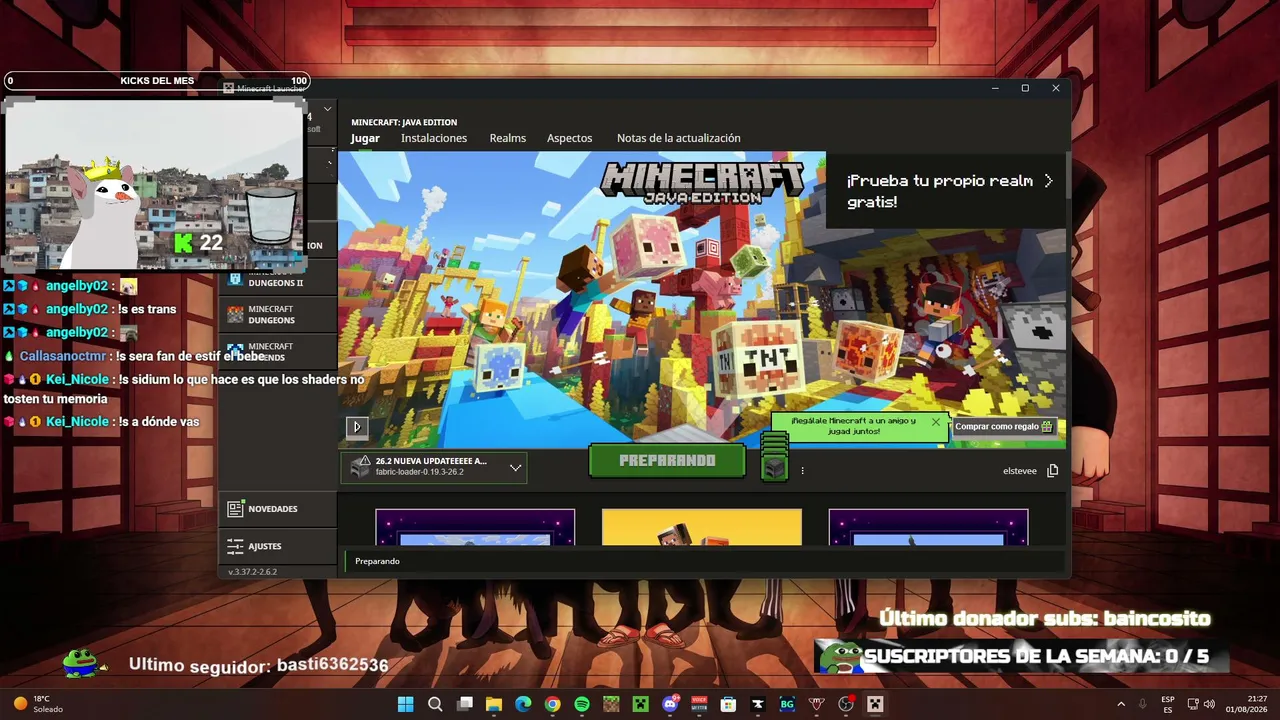
Task: Click the Preparando status bar text
Action: [377, 561]
